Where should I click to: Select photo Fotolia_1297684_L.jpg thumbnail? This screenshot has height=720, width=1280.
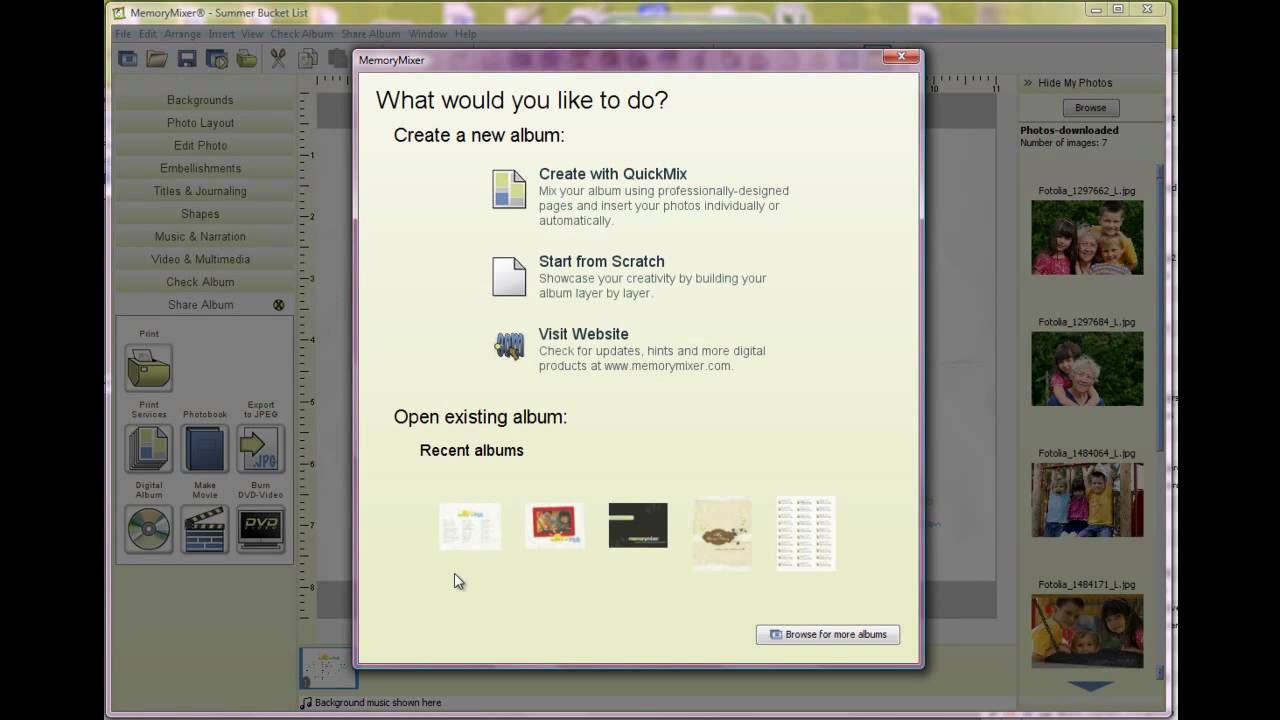(1087, 368)
